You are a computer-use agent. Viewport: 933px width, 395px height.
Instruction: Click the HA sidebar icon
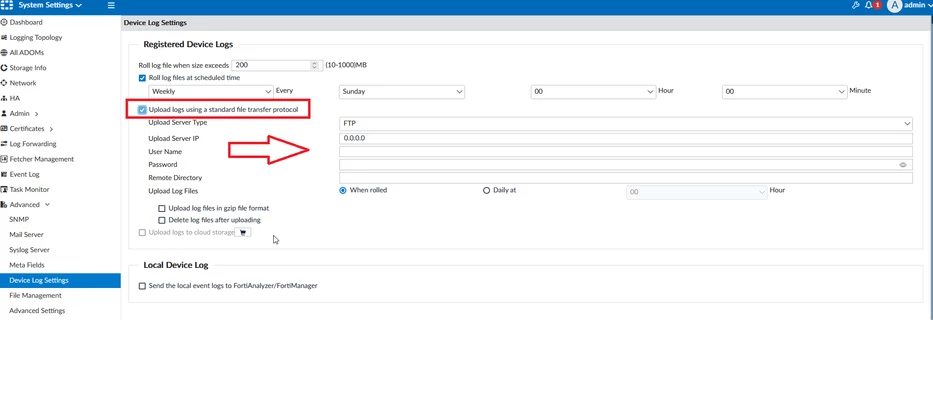click(x=4, y=98)
